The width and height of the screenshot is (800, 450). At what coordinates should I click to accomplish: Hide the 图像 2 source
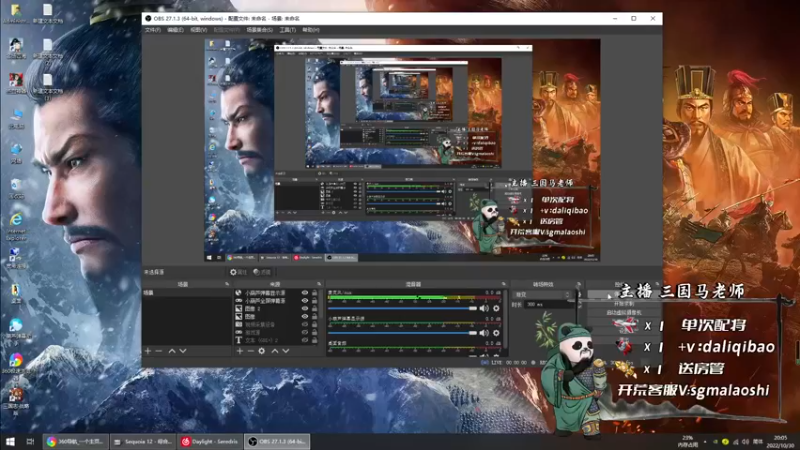pyautogui.click(x=305, y=309)
